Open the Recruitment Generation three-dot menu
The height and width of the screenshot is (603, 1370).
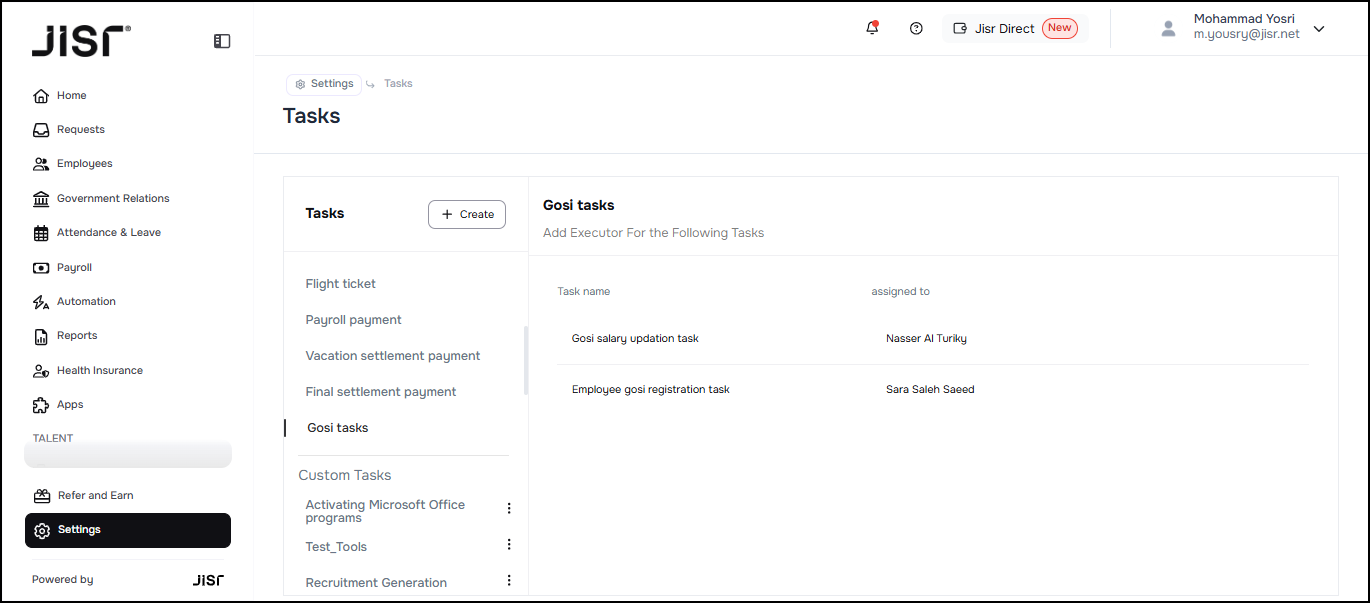[508, 580]
